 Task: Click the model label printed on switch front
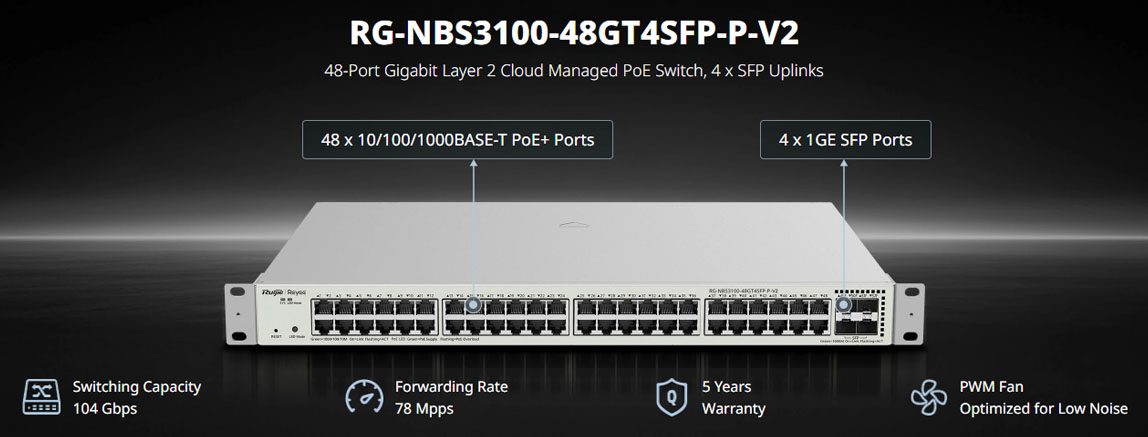743,291
